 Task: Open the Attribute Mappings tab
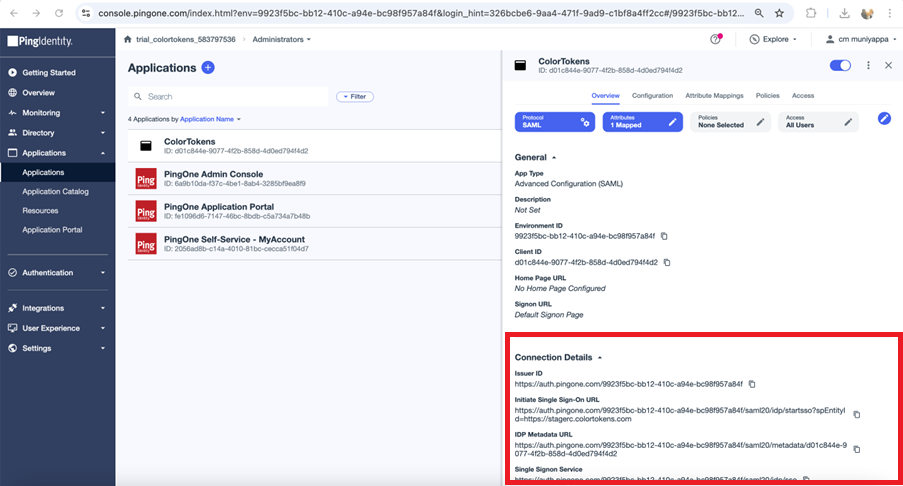(x=714, y=96)
